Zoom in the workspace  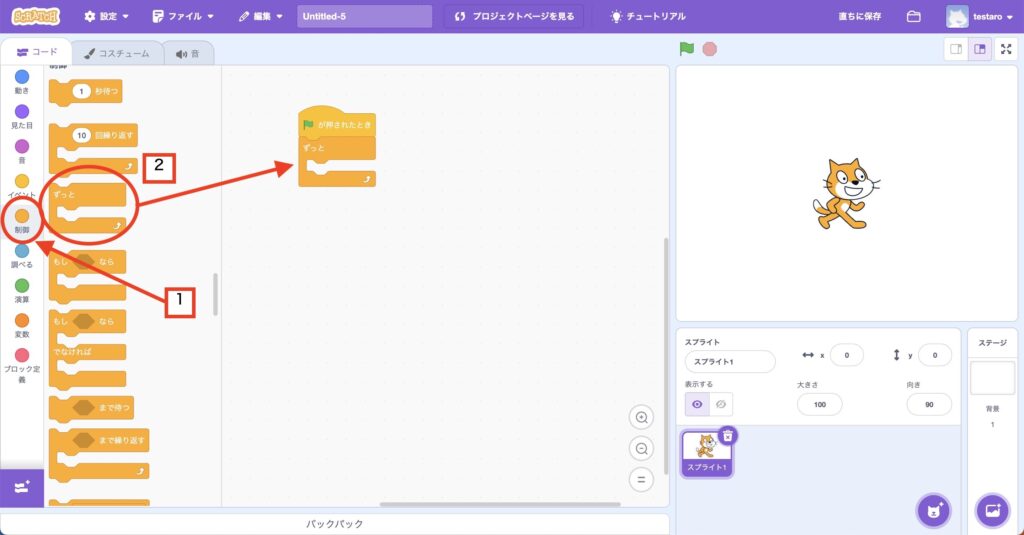[x=641, y=417]
